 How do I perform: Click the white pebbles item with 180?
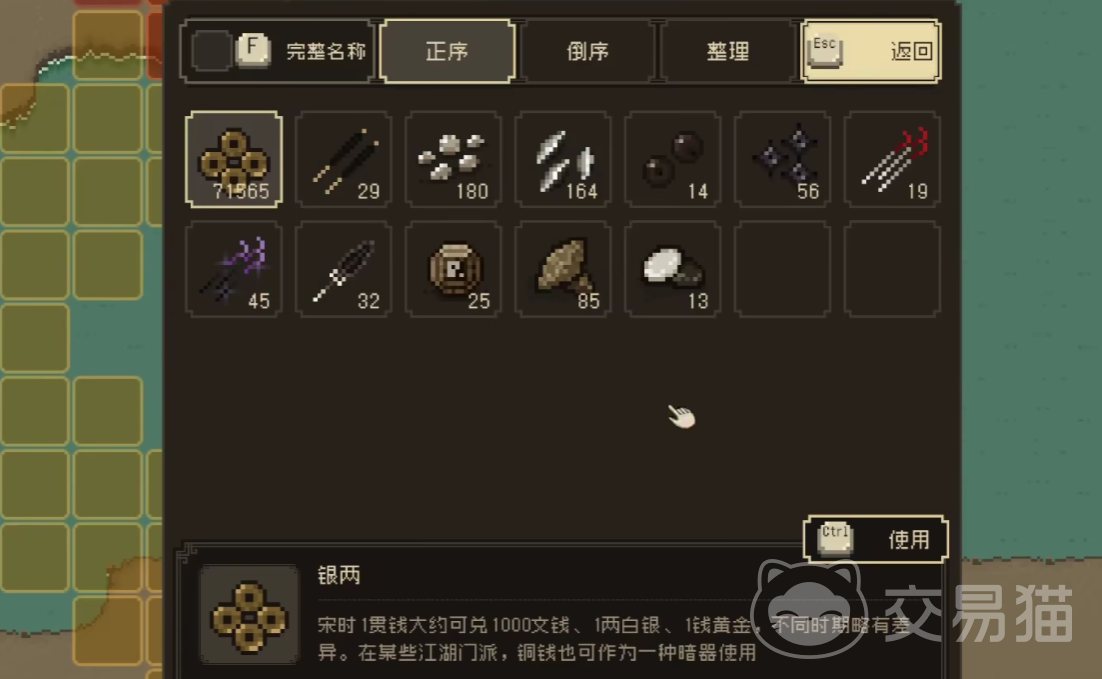click(453, 160)
